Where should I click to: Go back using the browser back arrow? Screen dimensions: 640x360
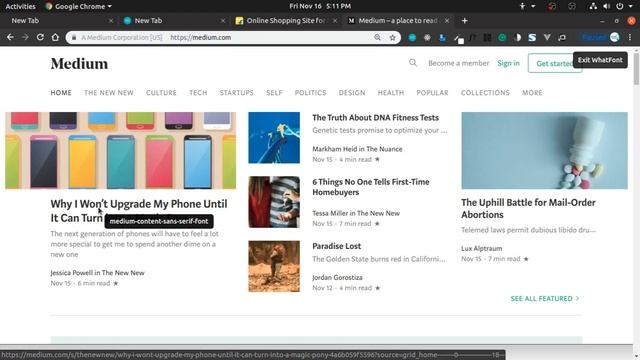[x=10, y=37]
